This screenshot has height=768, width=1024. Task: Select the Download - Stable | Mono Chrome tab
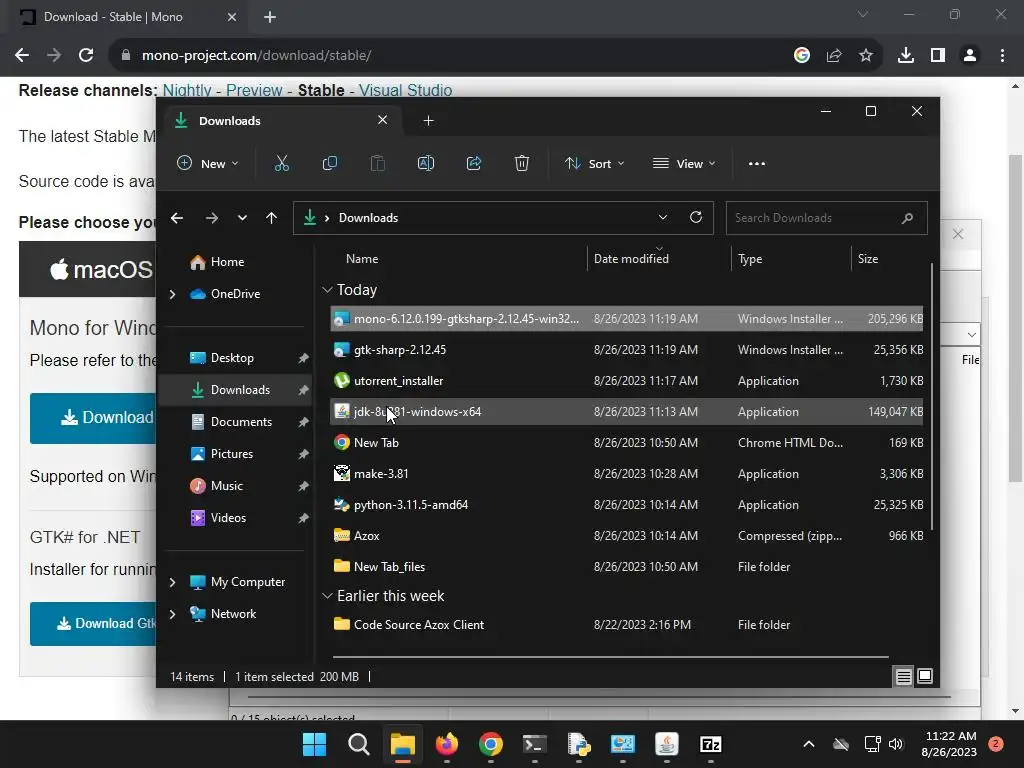[129, 17]
